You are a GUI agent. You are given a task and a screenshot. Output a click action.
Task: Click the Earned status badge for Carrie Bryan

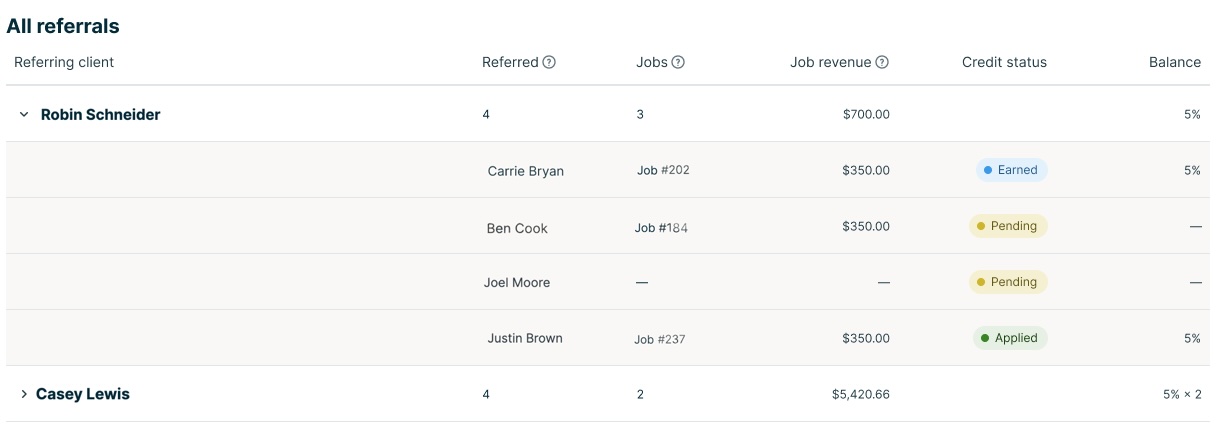1011,170
